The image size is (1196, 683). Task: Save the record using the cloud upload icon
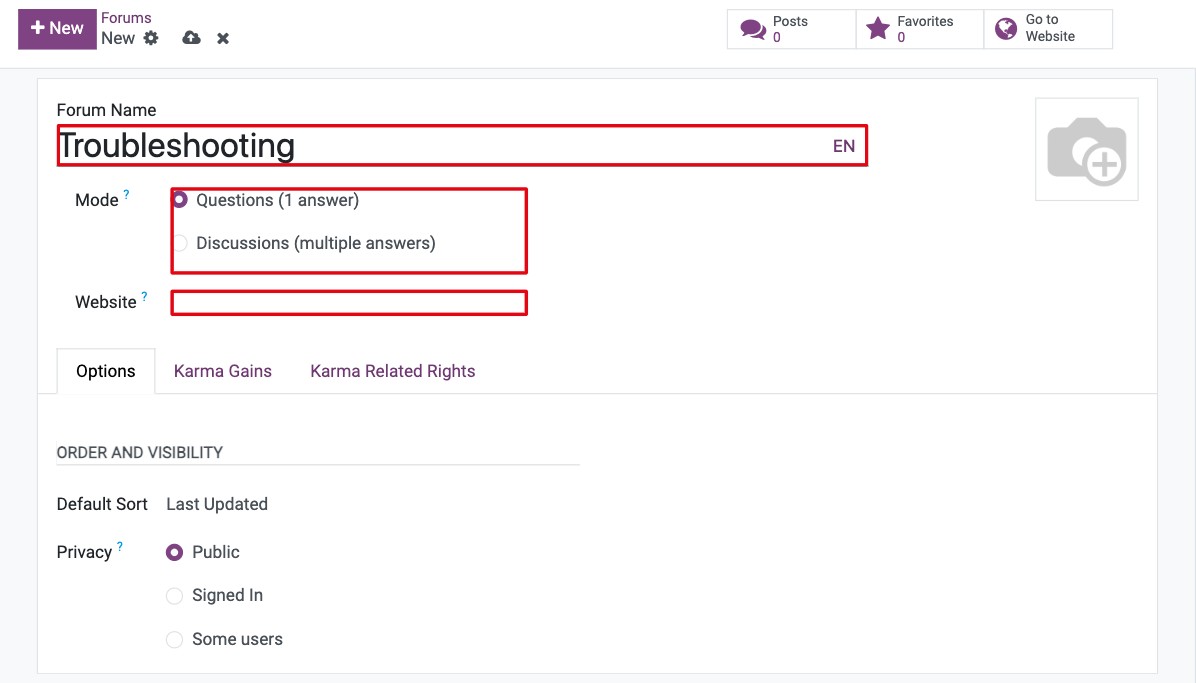(191, 38)
